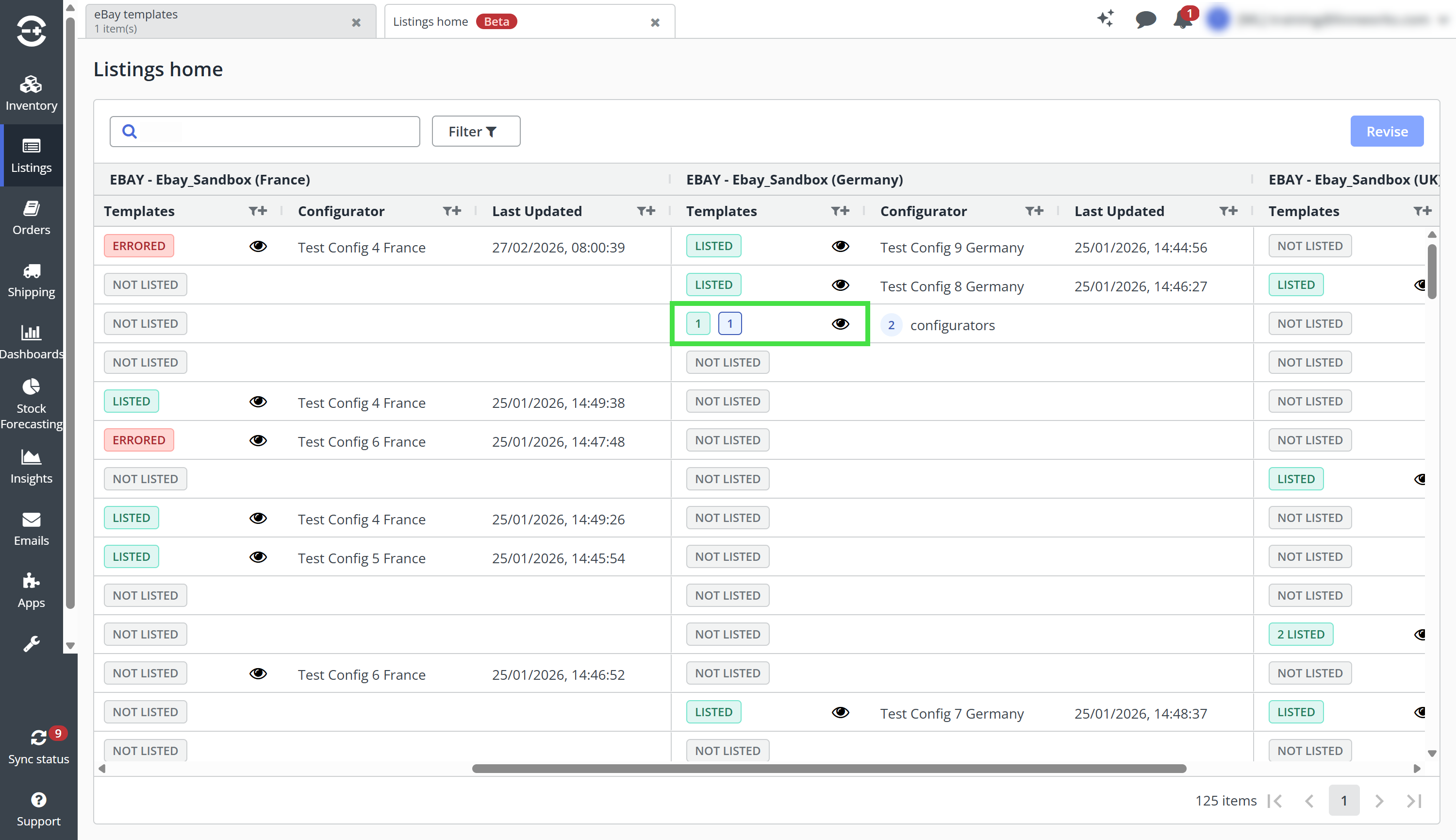Open Sync status with 9 alerts
The height and width of the screenshot is (840, 1456).
39,747
